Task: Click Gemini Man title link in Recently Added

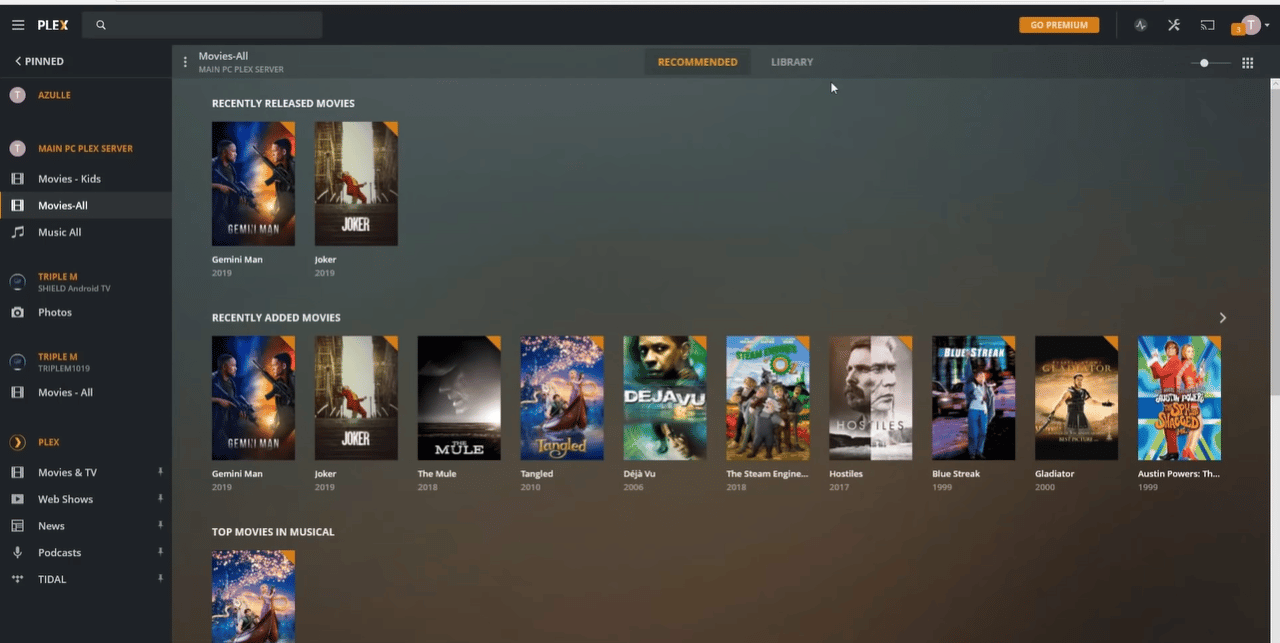Action: point(237,474)
